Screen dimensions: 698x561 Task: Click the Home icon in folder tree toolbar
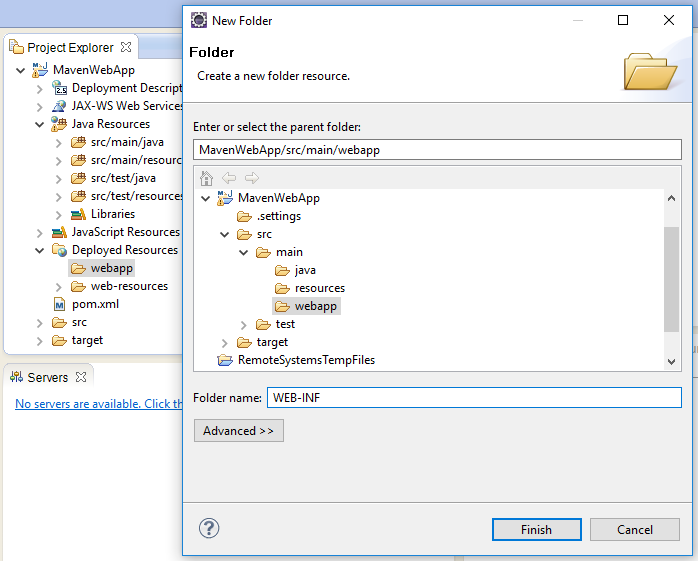[x=206, y=178]
